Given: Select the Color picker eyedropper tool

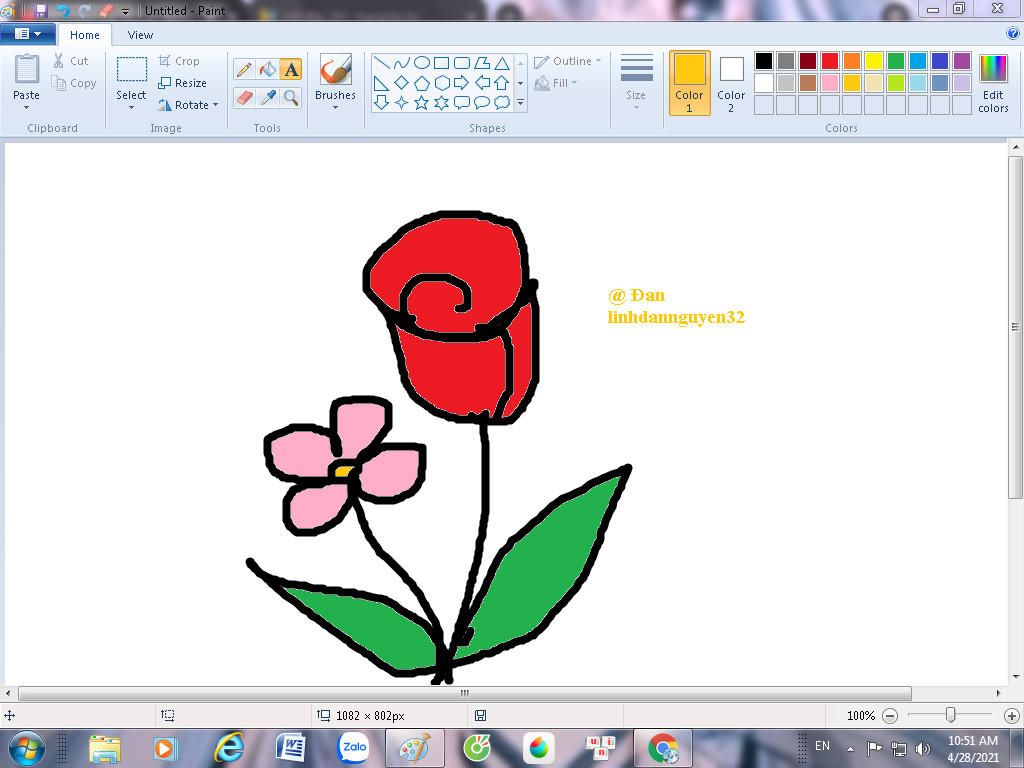Looking at the screenshot, I should pyautogui.click(x=268, y=97).
